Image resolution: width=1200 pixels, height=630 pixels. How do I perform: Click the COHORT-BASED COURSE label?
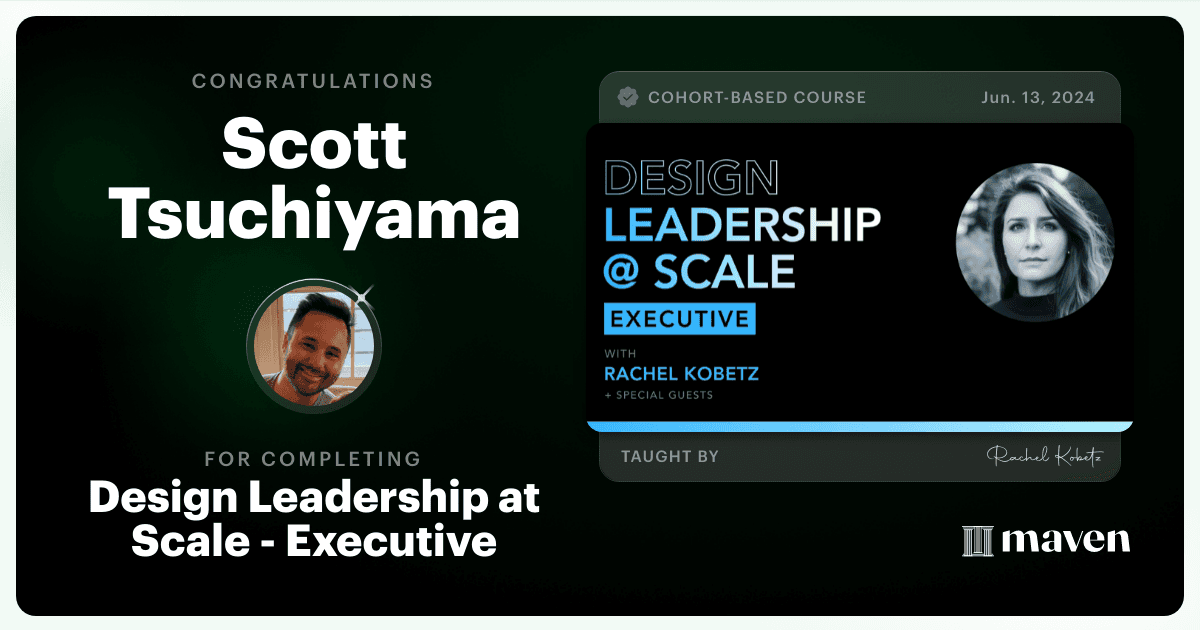coord(757,97)
